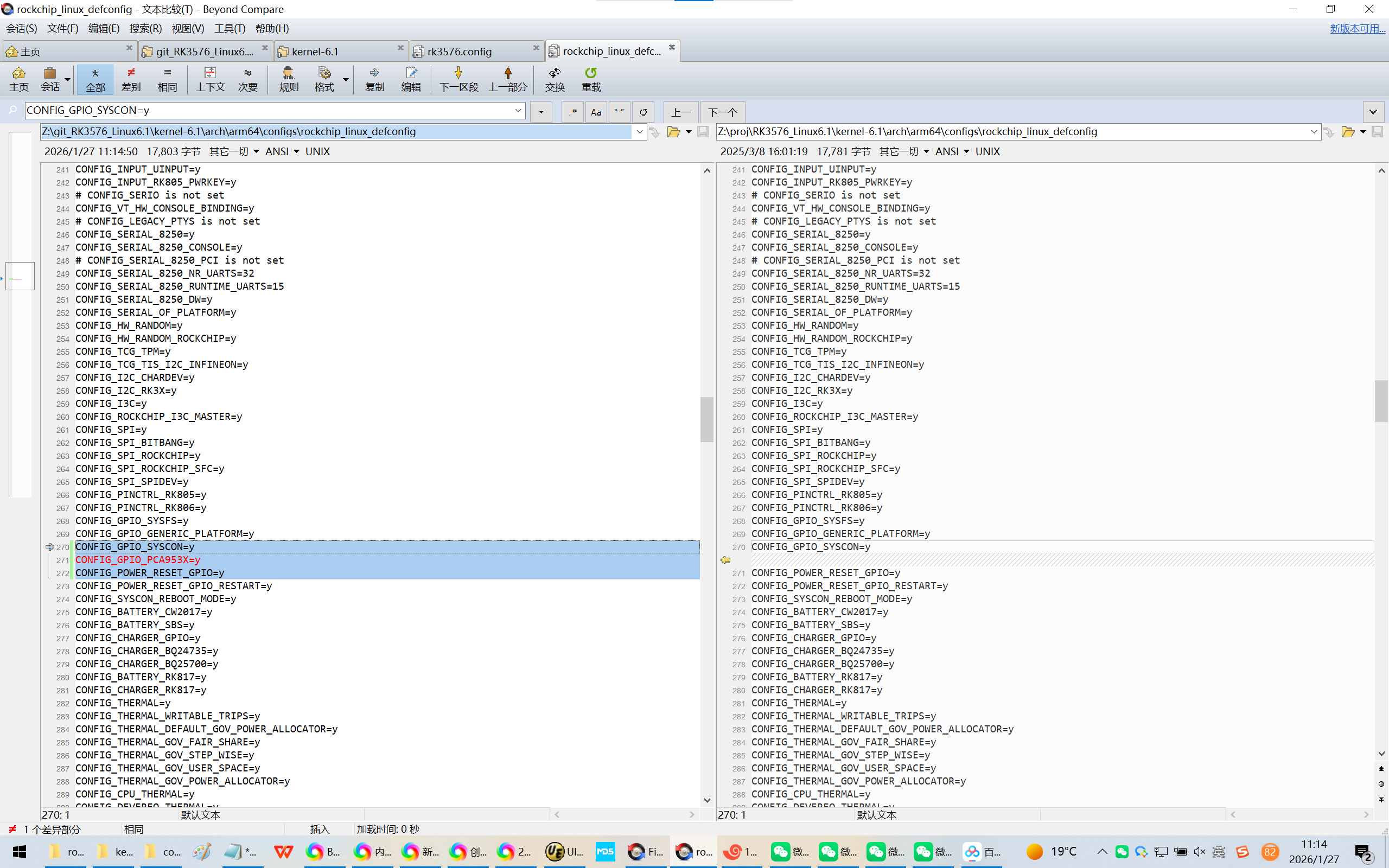This screenshot has width=1389, height=868.
Task: Toggle Show Differences (差别) filter
Action: pos(131,79)
